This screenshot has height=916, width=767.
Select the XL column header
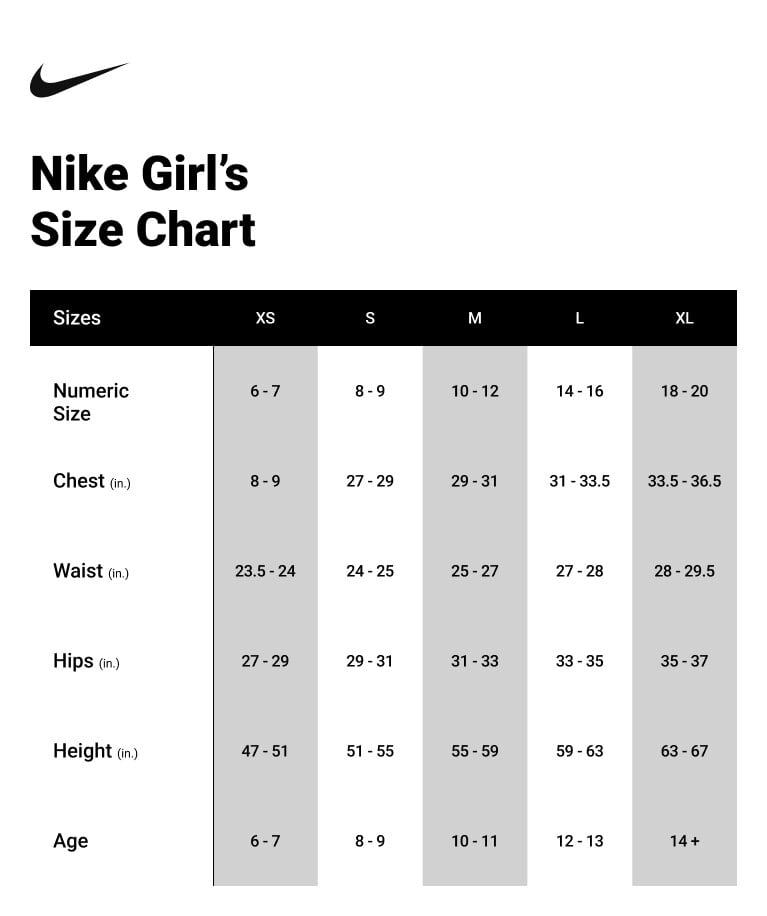[x=684, y=318]
